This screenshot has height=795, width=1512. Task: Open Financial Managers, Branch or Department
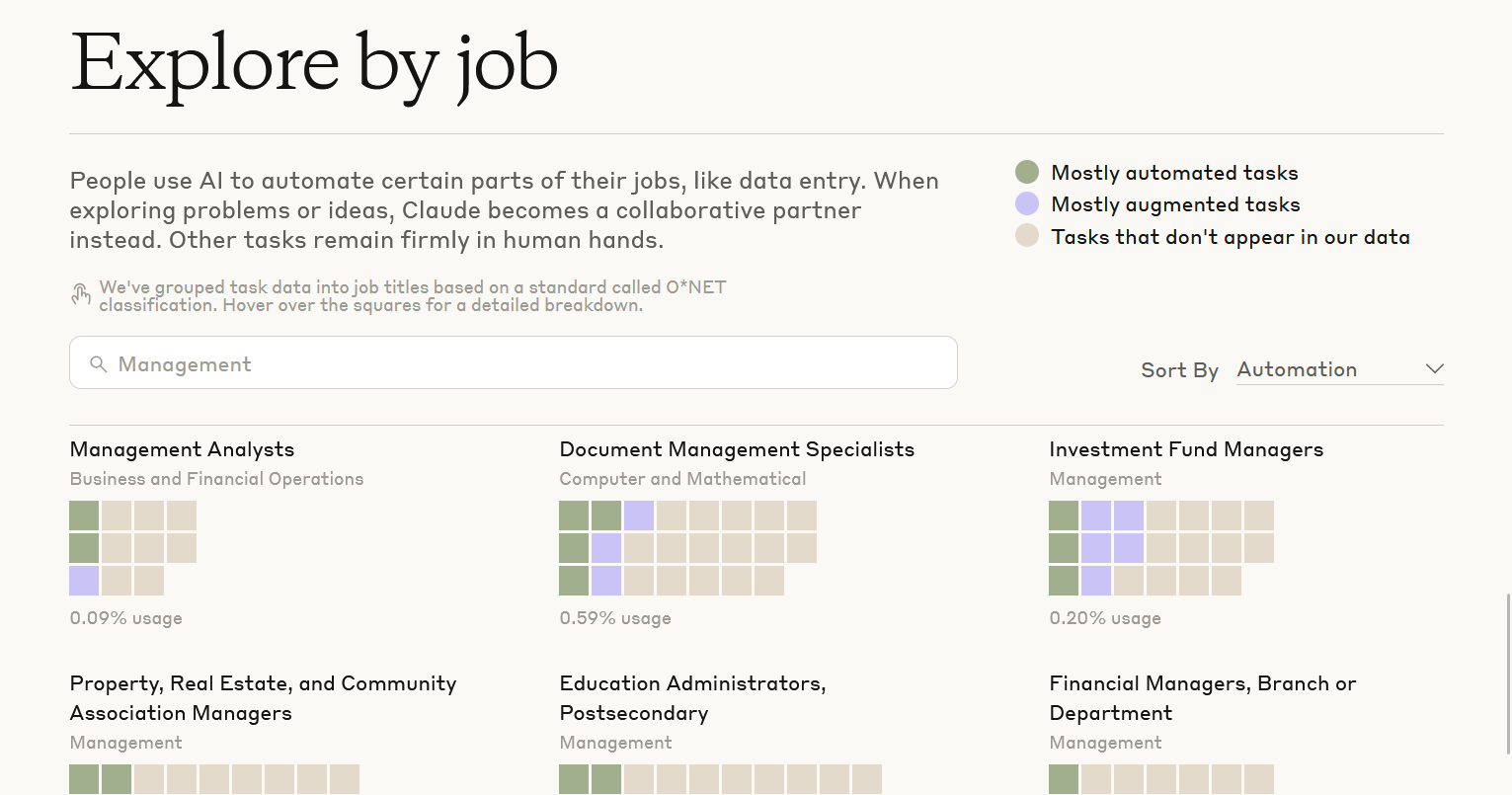[1203, 698]
